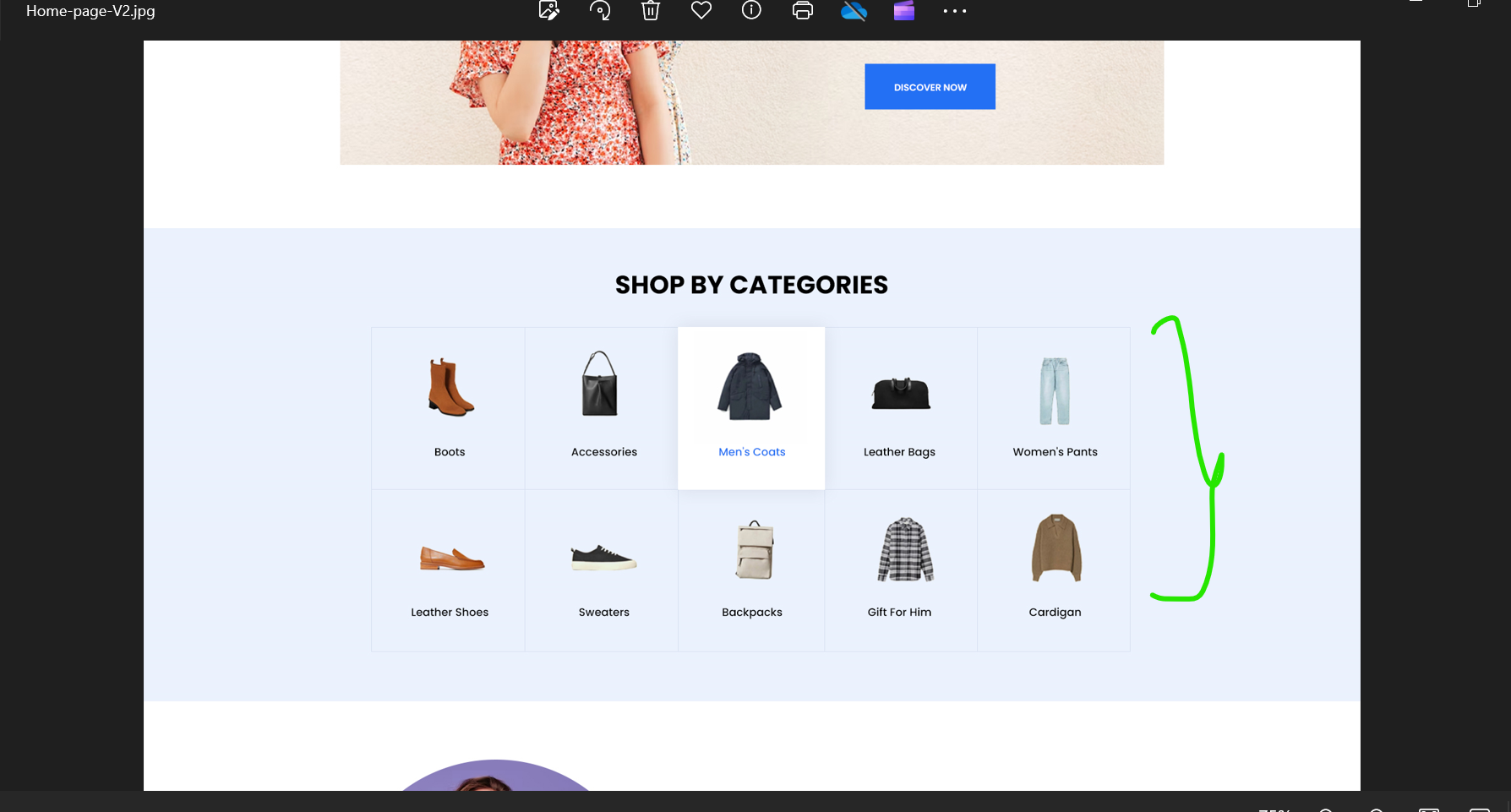
Task: Select the navy Men's Coats jacket image
Action: (x=750, y=386)
